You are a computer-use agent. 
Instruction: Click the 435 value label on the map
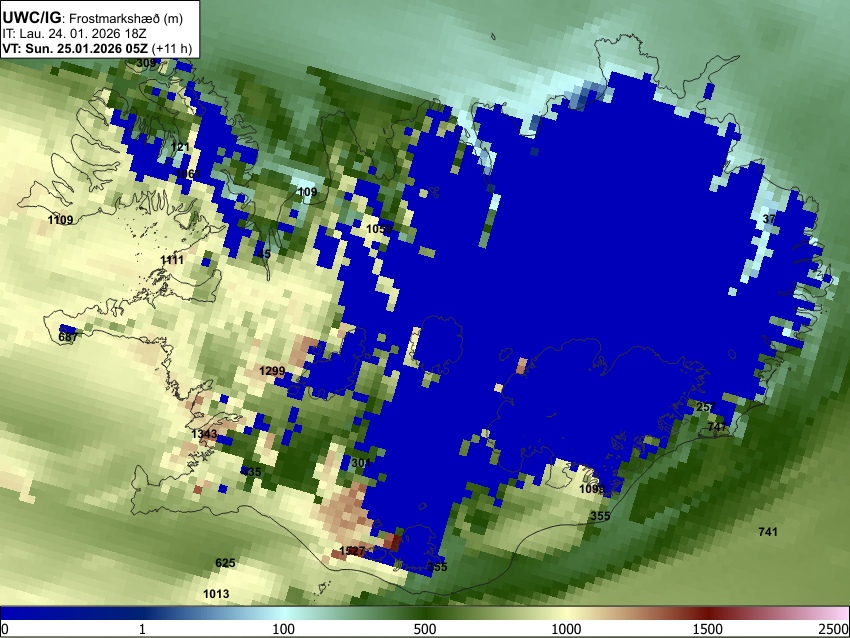click(252, 472)
